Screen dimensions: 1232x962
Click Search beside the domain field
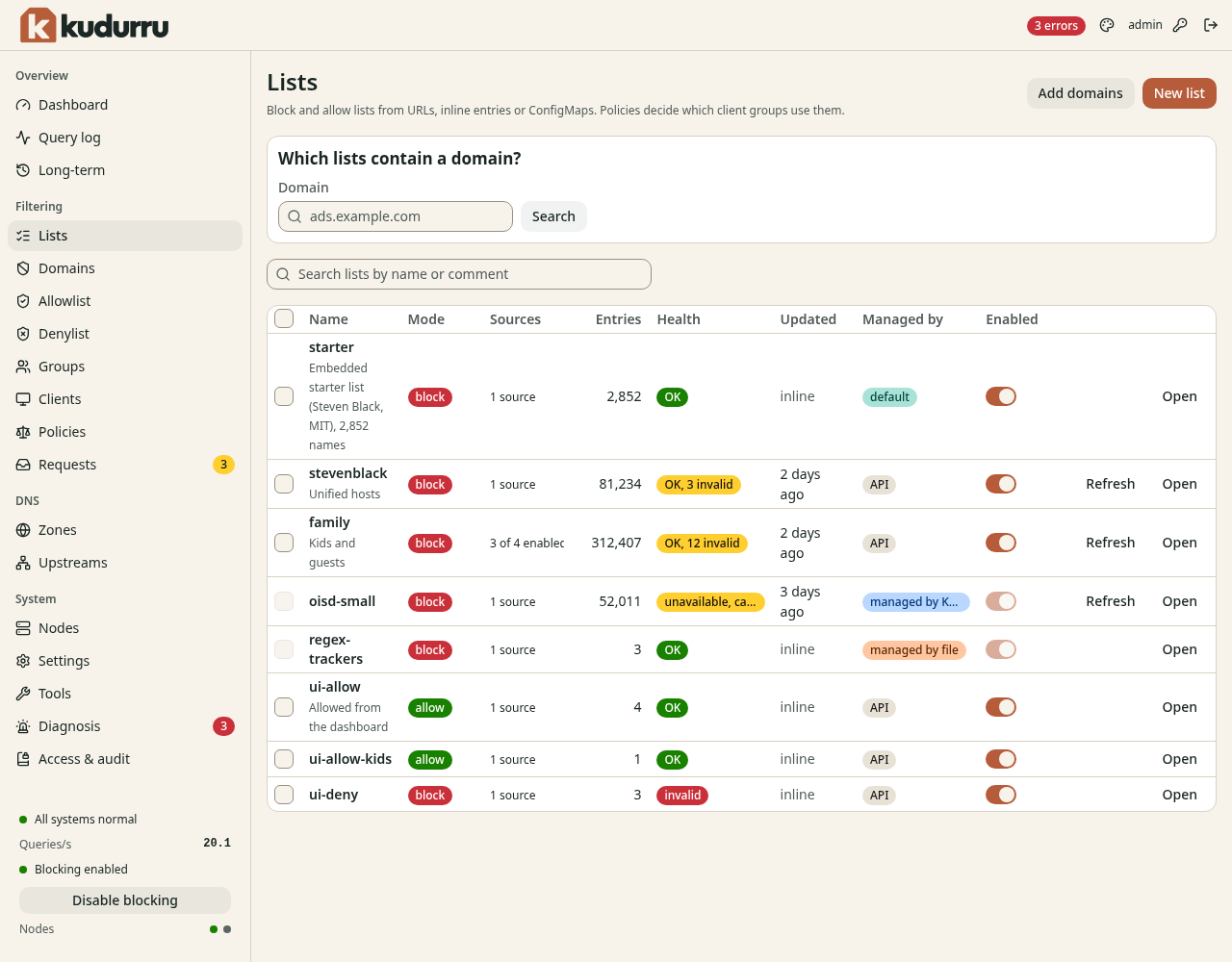pos(553,216)
